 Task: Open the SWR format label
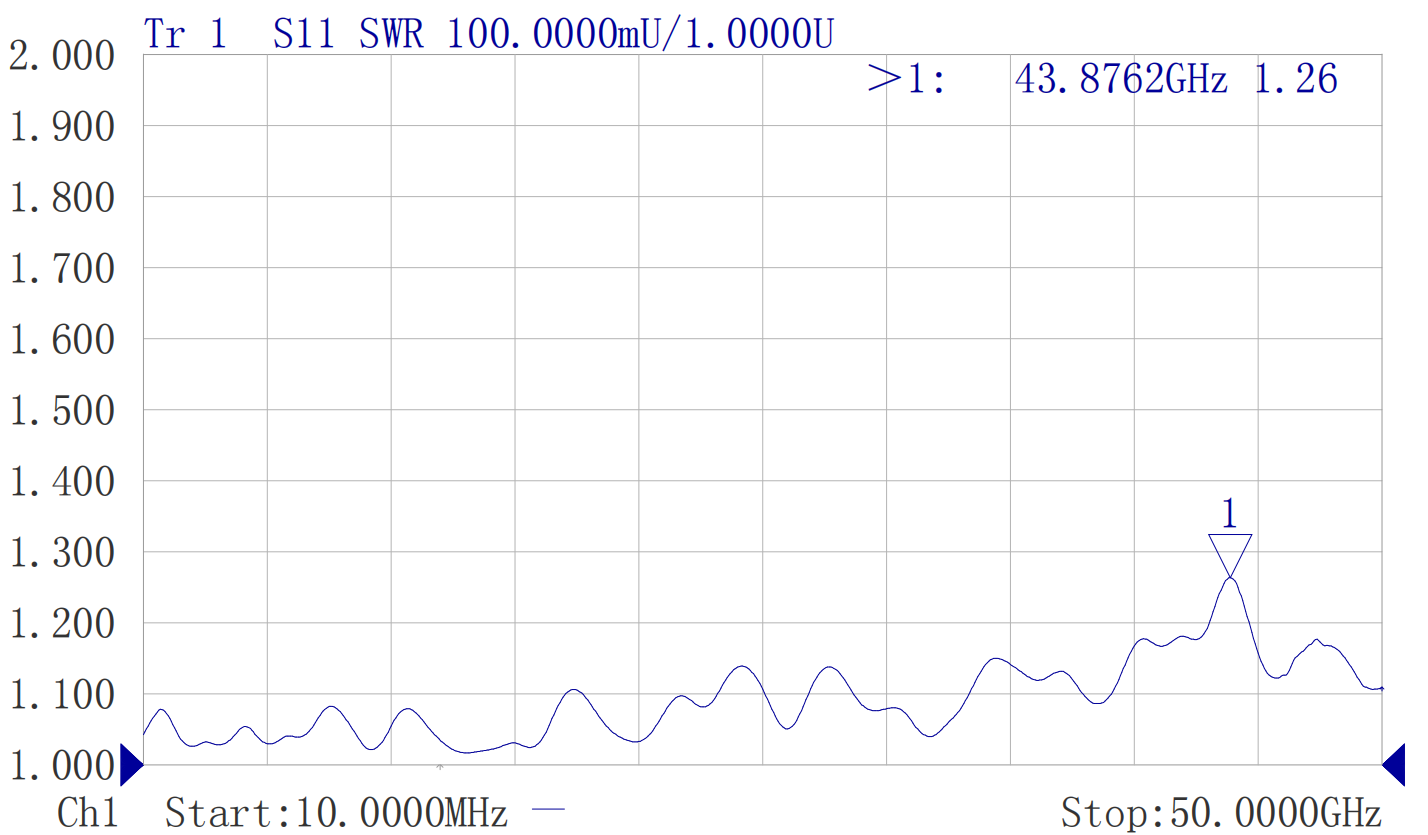(391, 34)
